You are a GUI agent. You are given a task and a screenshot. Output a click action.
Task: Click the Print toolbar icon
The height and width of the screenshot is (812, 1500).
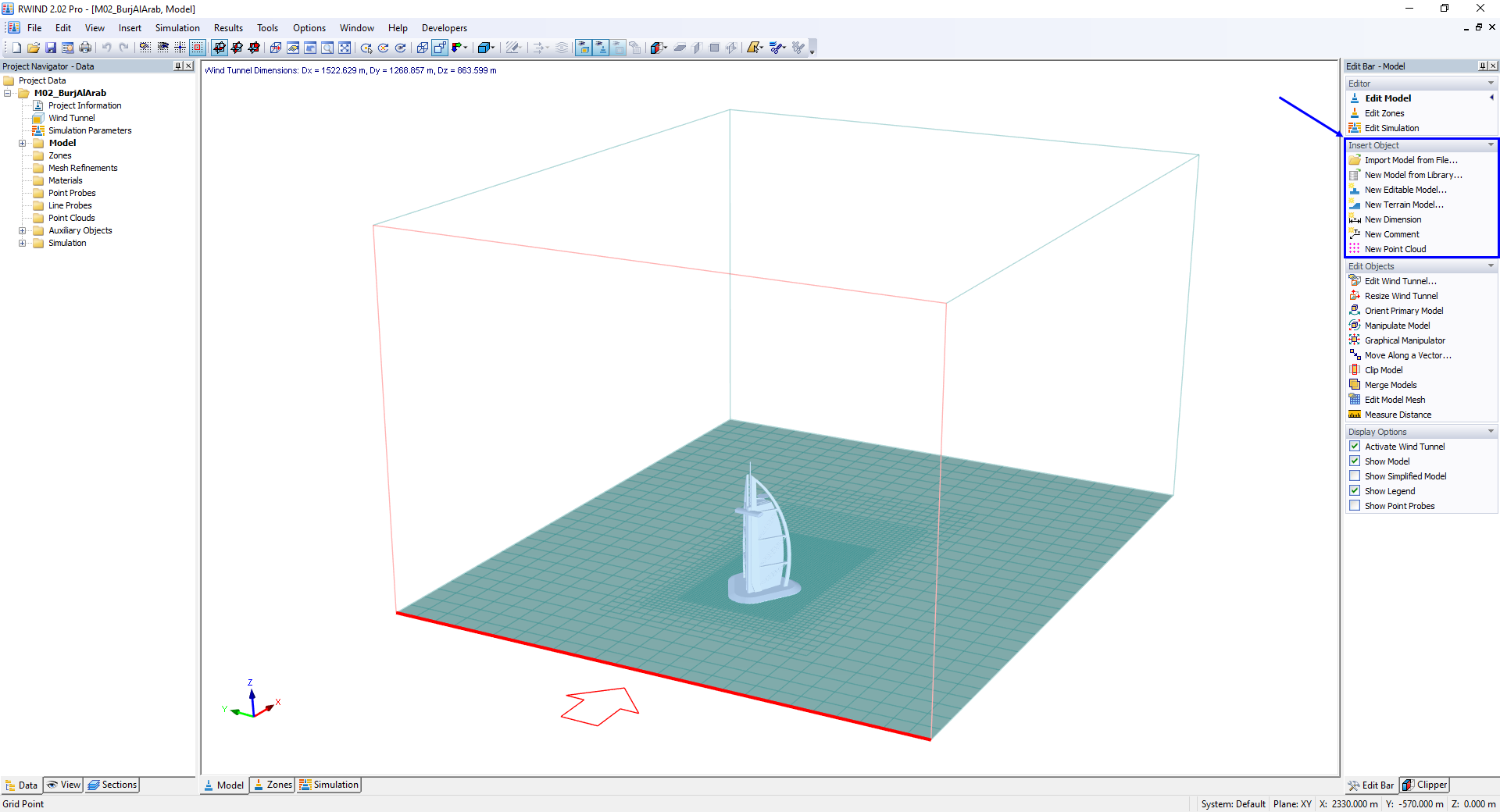coord(85,48)
